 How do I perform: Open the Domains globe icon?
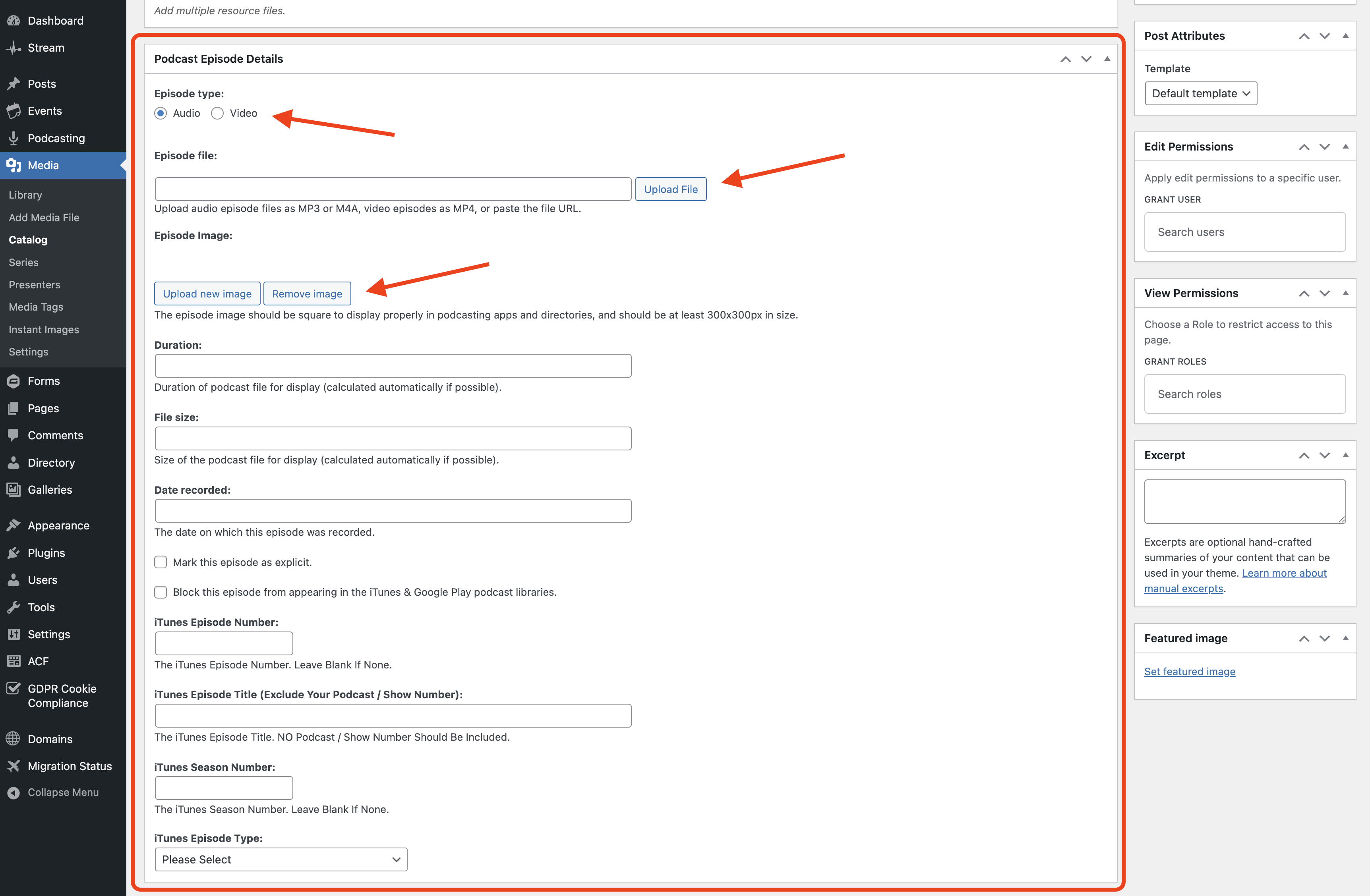coord(13,739)
